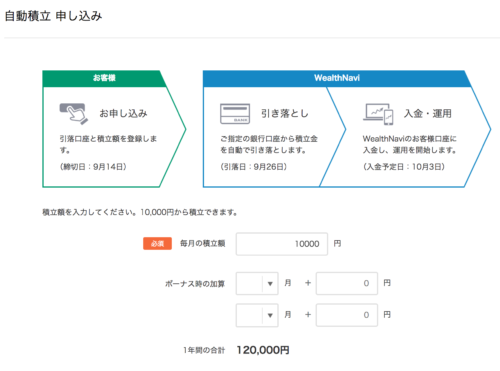This screenshot has height=371, width=500.
Task: Click the second bonus amount input field
Action: click(x=347, y=315)
